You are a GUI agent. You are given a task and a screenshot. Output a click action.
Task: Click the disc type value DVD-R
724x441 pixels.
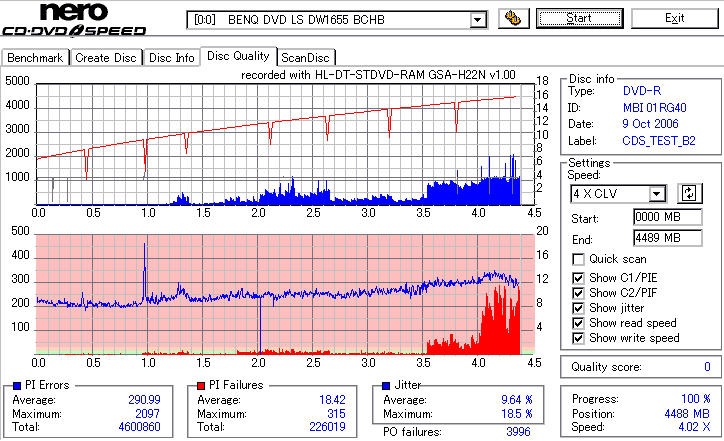[x=642, y=91]
